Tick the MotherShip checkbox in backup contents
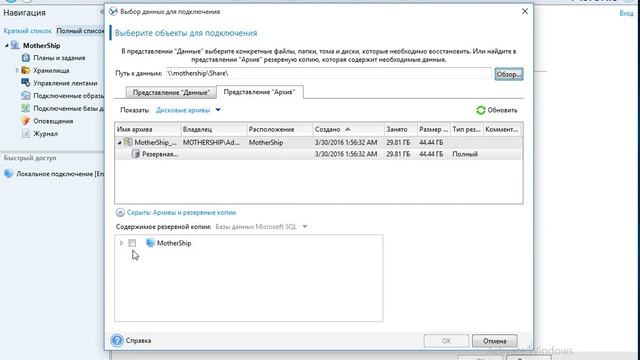640x360 pixels. coord(132,243)
